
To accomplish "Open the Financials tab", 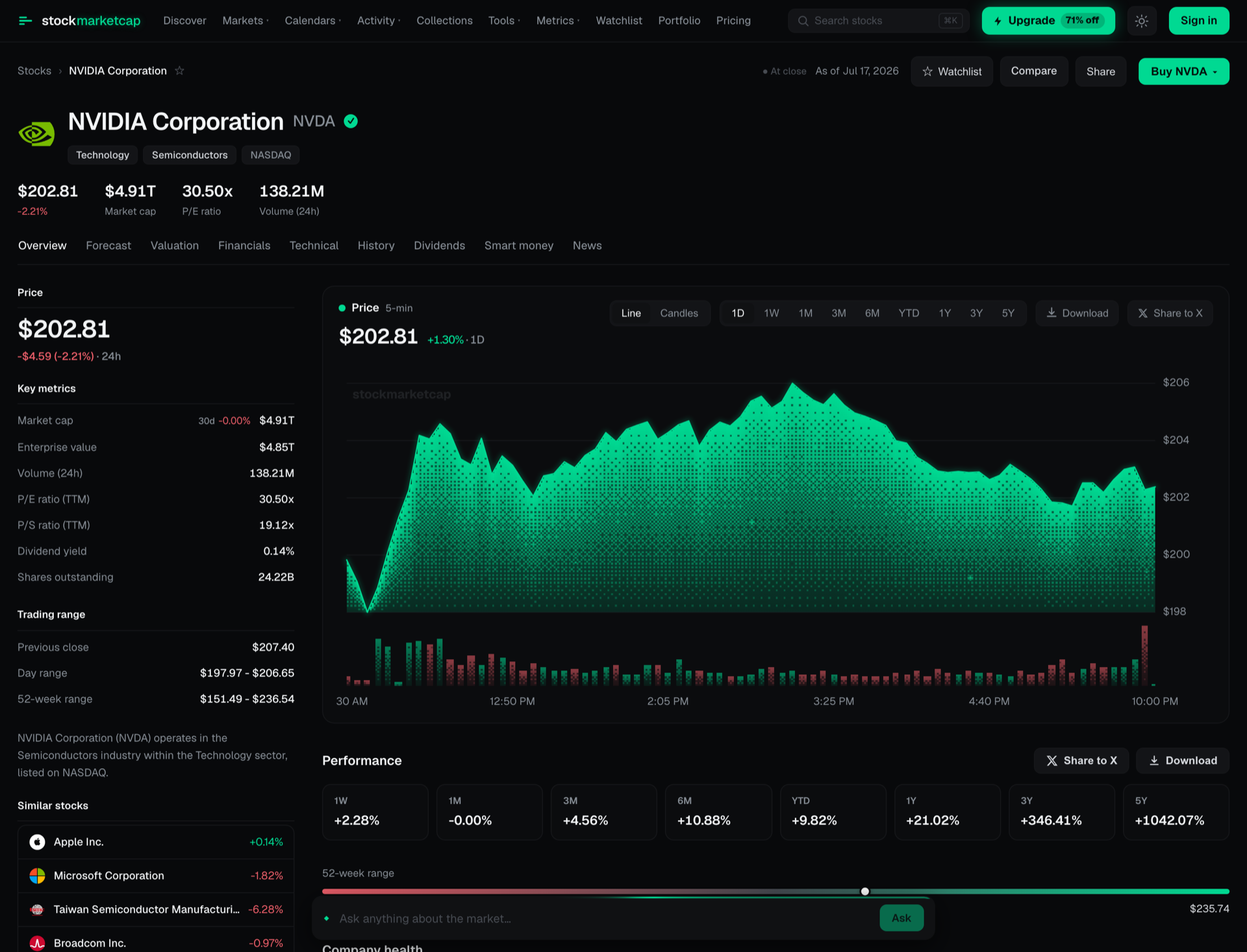I will tap(244, 245).
